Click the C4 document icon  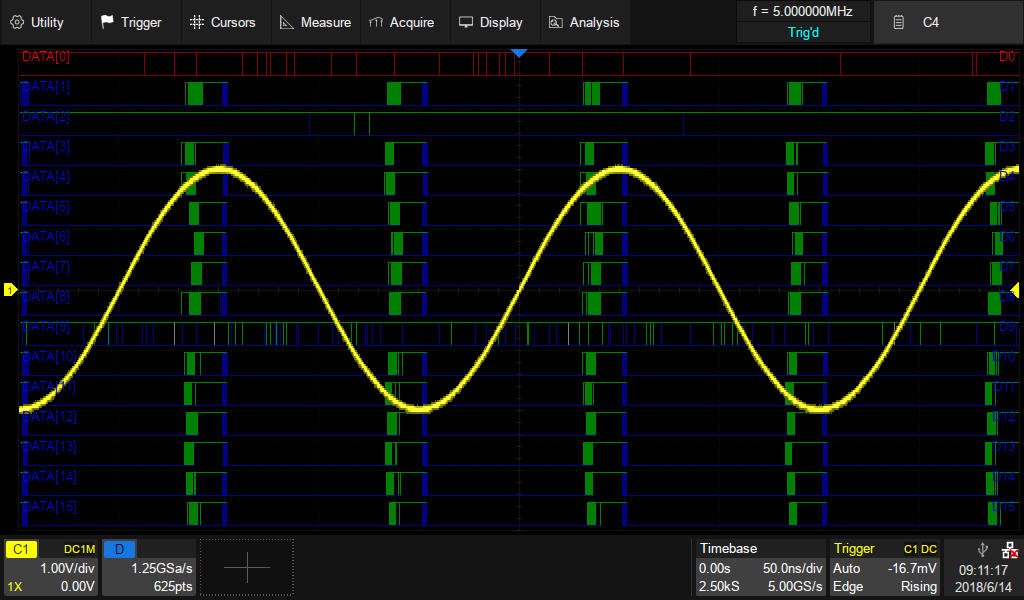coord(900,22)
